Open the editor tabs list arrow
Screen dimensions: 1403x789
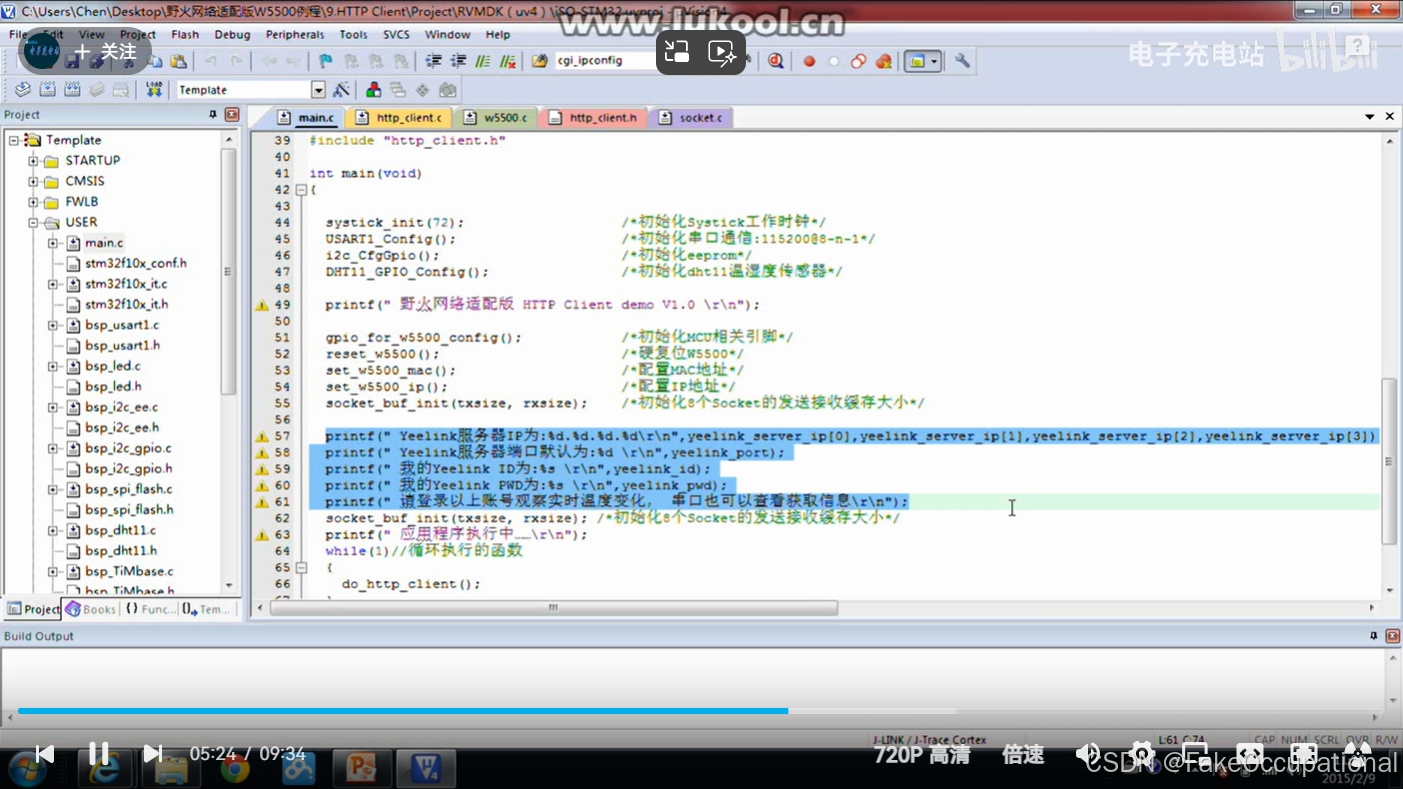1370,117
